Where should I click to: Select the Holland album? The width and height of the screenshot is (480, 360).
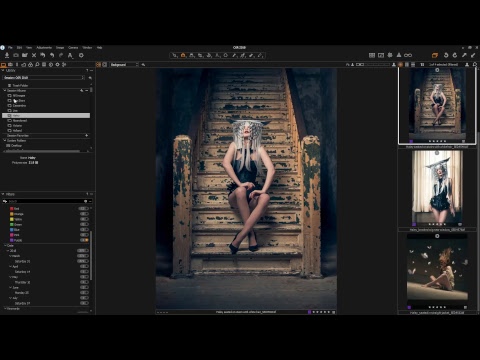tap(17, 131)
